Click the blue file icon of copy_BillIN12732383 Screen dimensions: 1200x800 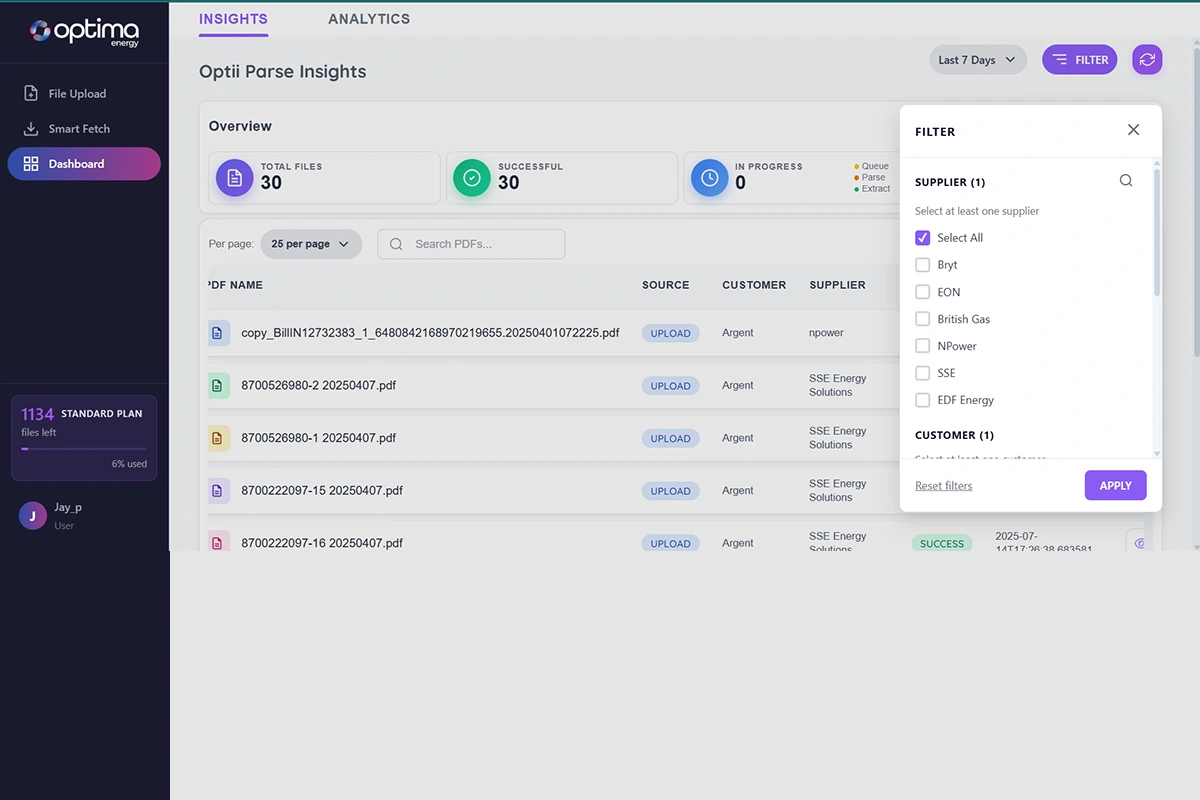[219, 333]
